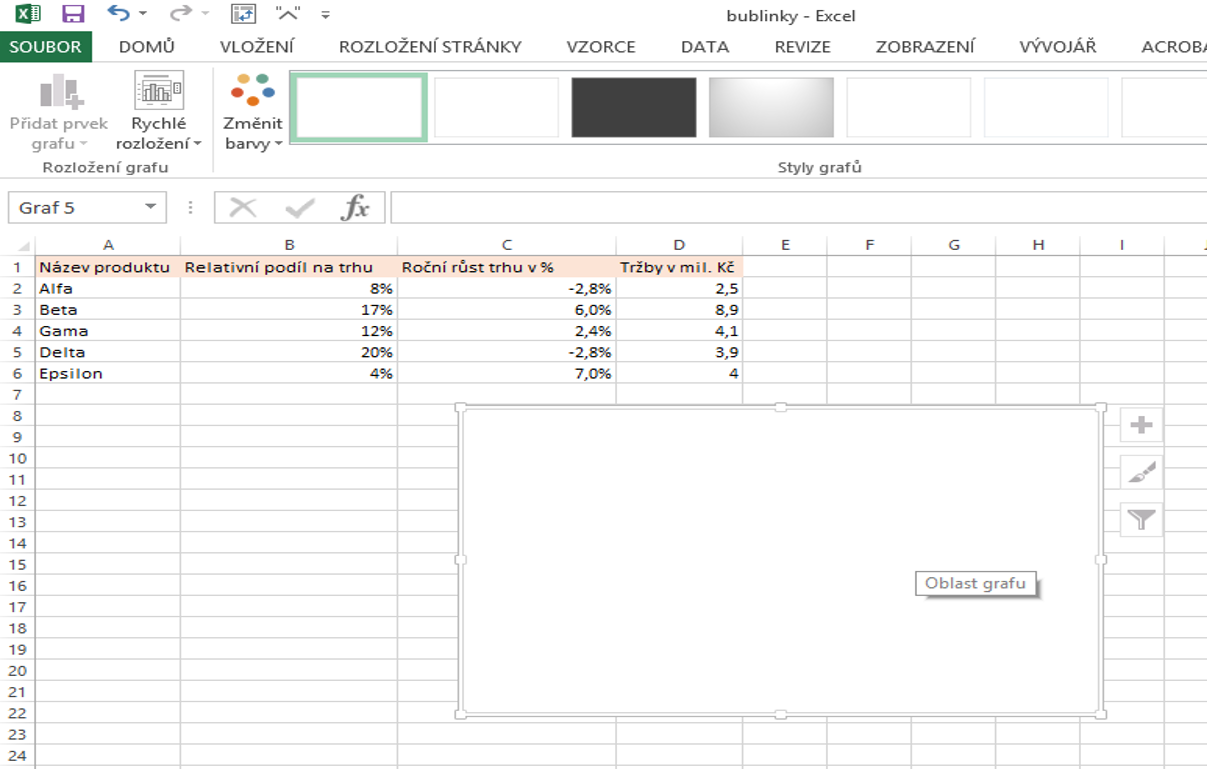This screenshot has height=769, width=1207.
Task: Select row 1 header
Action: pos(17,267)
